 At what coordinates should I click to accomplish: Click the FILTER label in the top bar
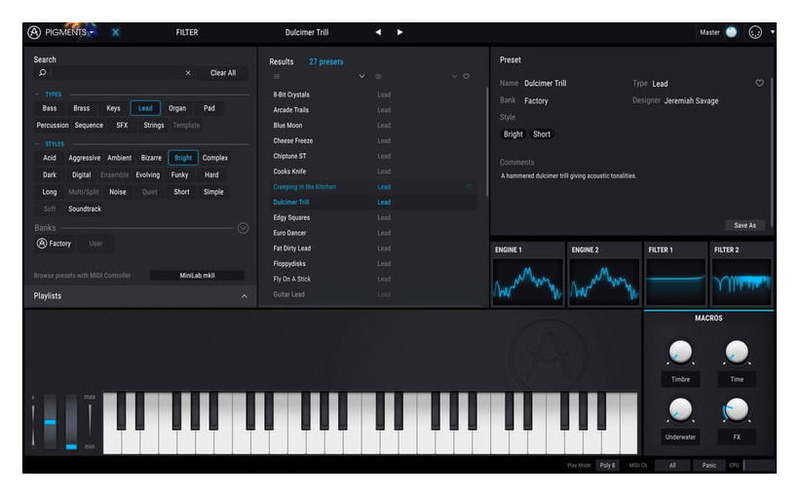187,32
